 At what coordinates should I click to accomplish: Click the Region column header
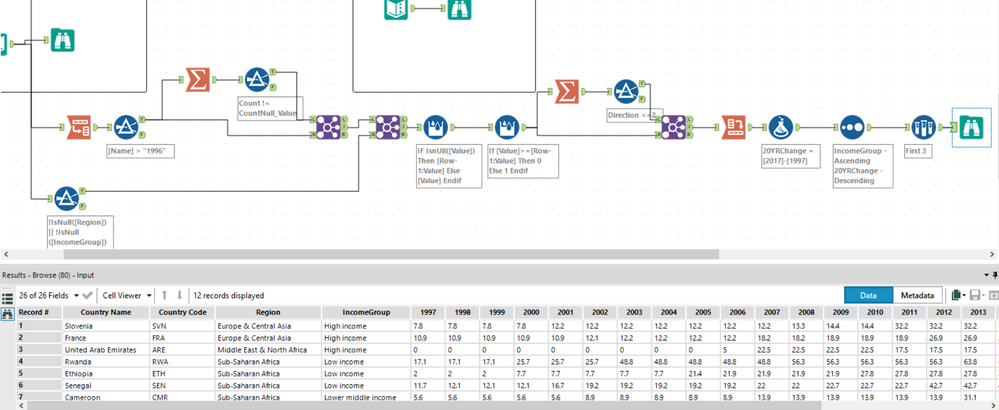[268, 313]
